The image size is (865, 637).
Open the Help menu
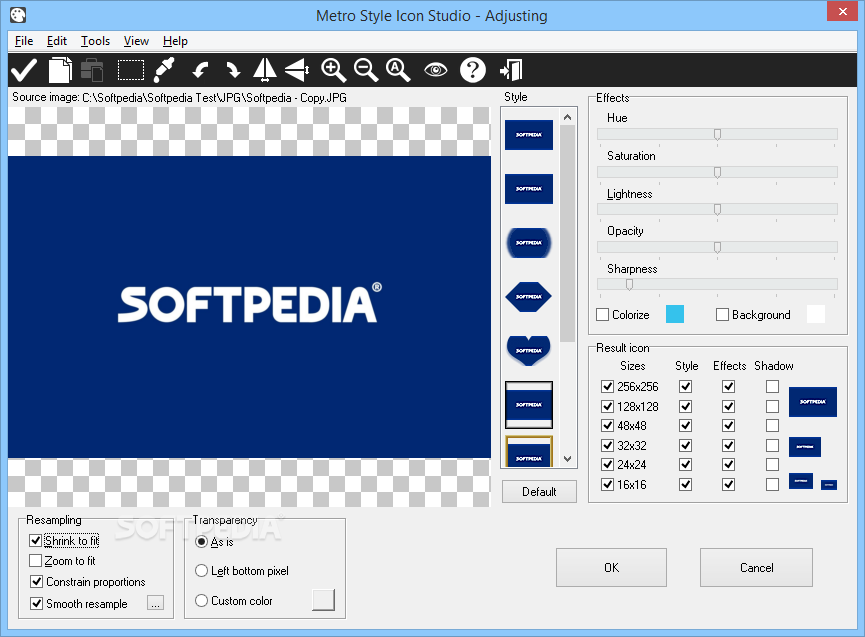175,41
